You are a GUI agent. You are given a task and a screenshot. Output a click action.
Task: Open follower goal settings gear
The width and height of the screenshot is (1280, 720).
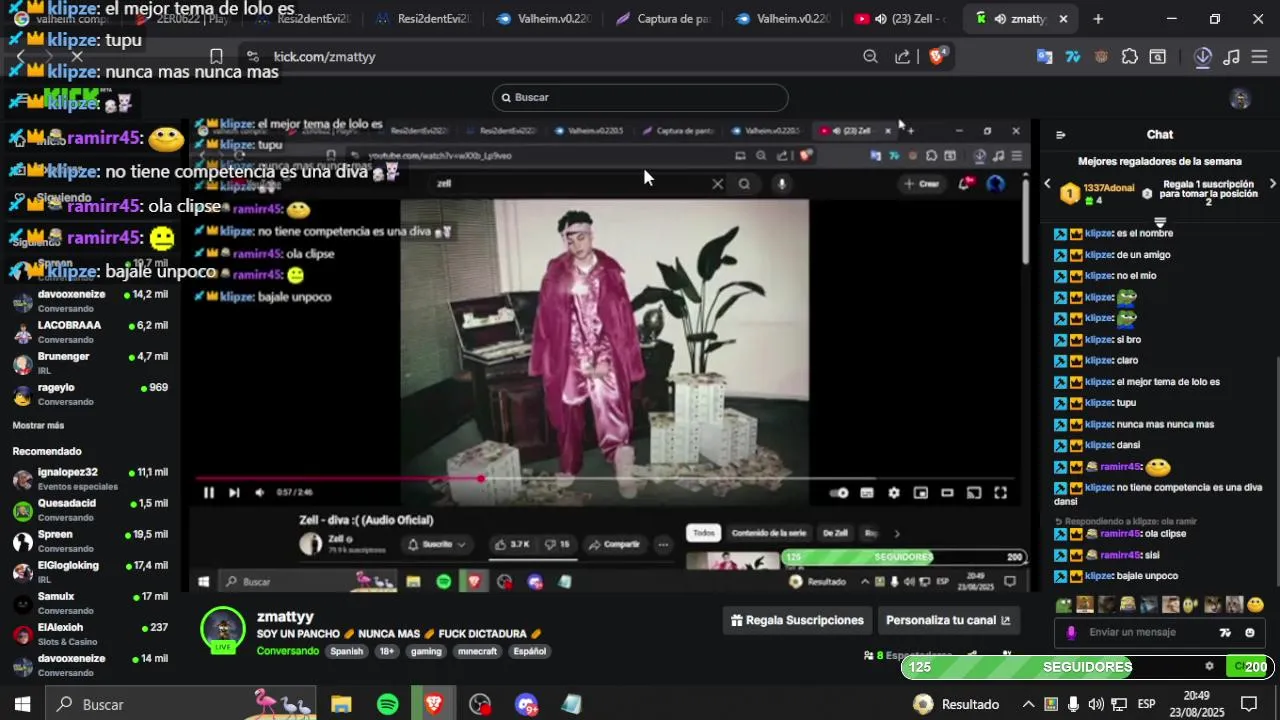tap(1209, 666)
